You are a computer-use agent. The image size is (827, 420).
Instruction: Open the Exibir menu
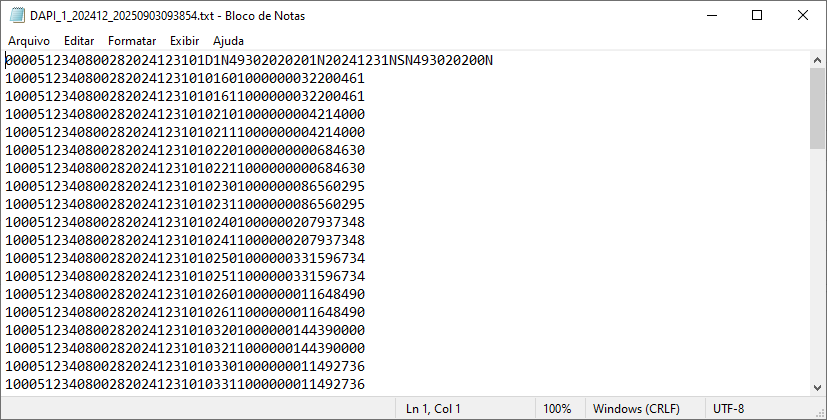point(184,41)
